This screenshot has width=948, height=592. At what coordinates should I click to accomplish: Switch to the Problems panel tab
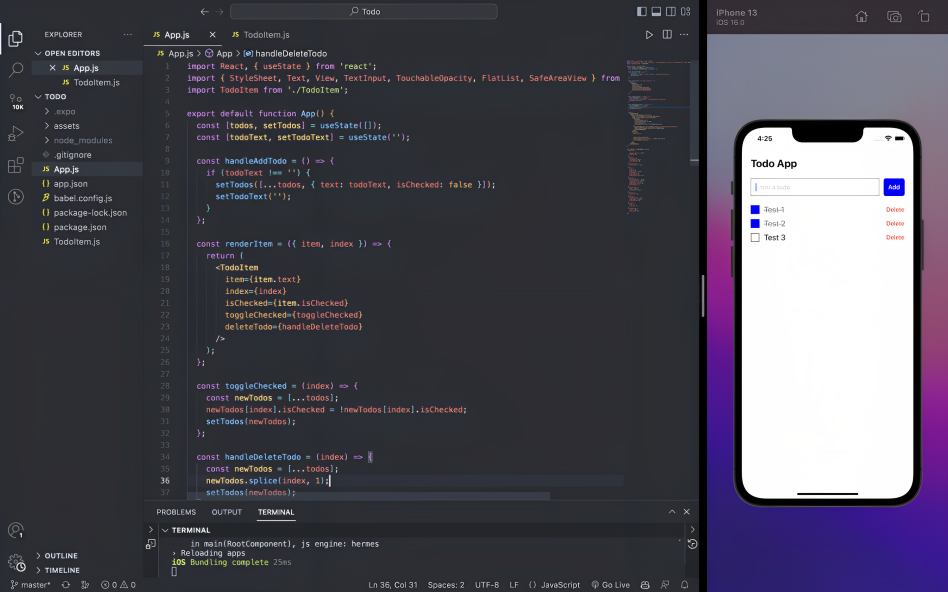click(x=176, y=512)
